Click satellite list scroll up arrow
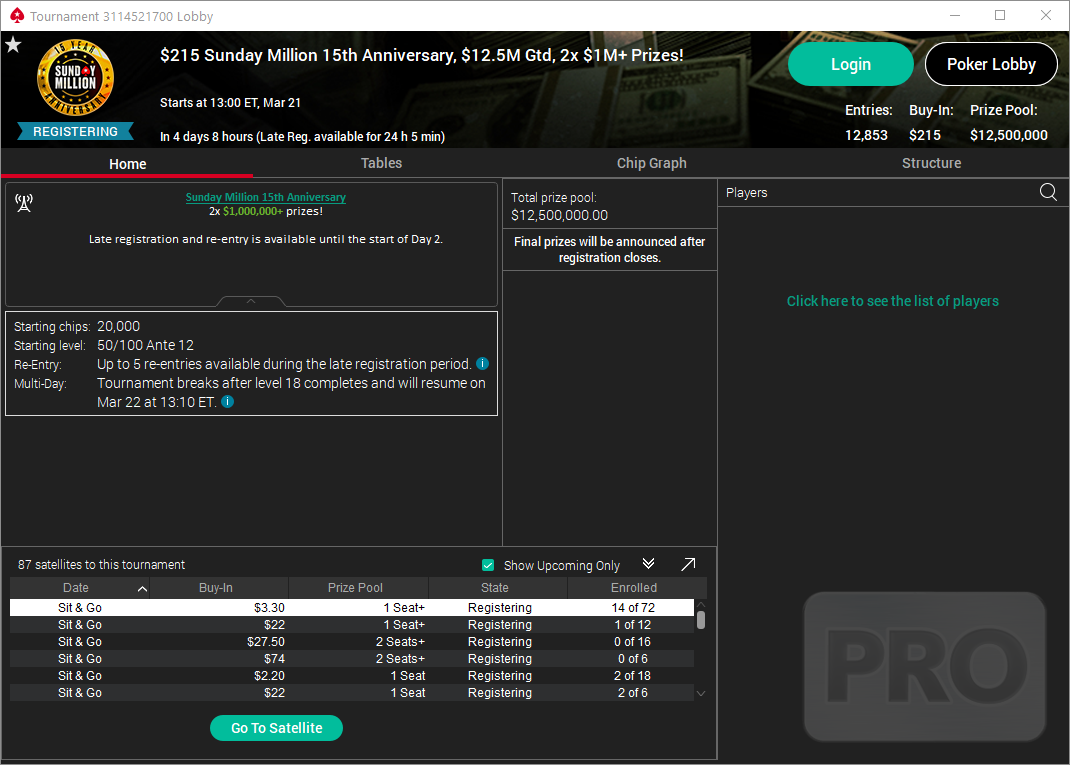This screenshot has width=1070, height=765. [701, 605]
